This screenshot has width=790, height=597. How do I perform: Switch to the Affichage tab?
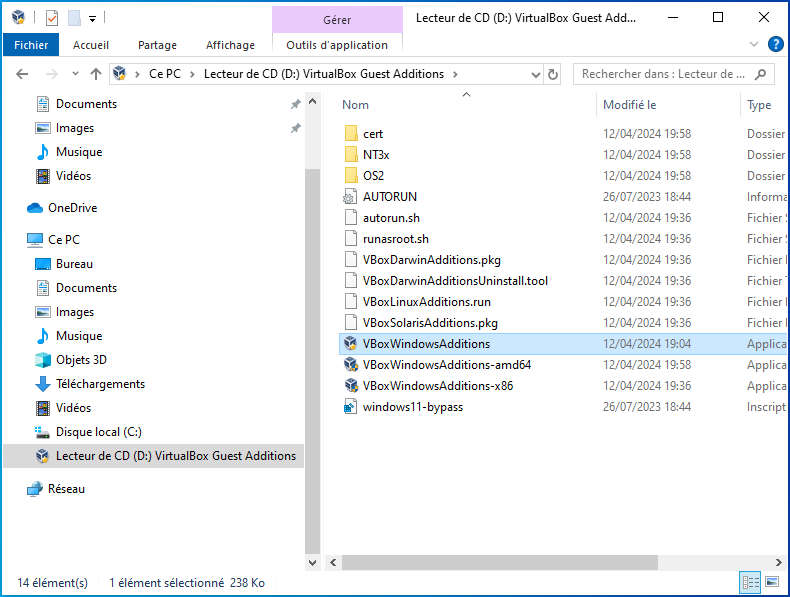[x=230, y=45]
